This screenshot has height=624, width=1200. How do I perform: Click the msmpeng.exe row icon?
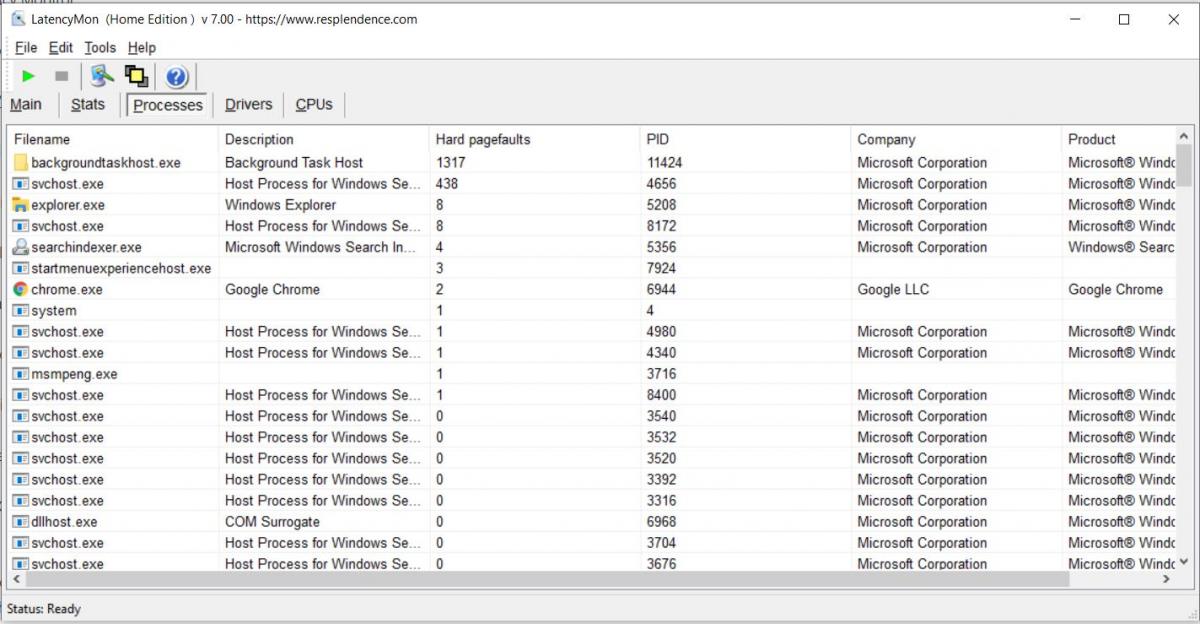[21, 374]
